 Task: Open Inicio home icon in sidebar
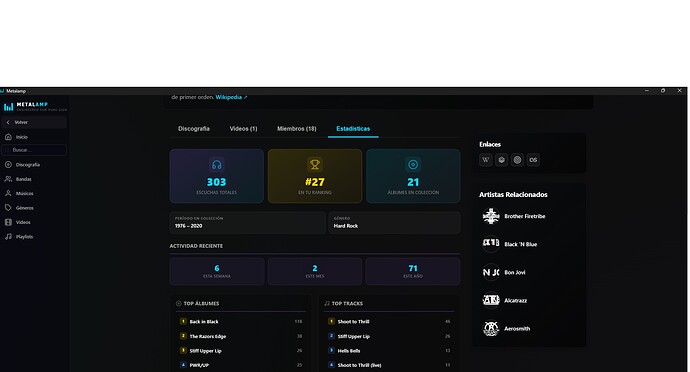pos(8,137)
